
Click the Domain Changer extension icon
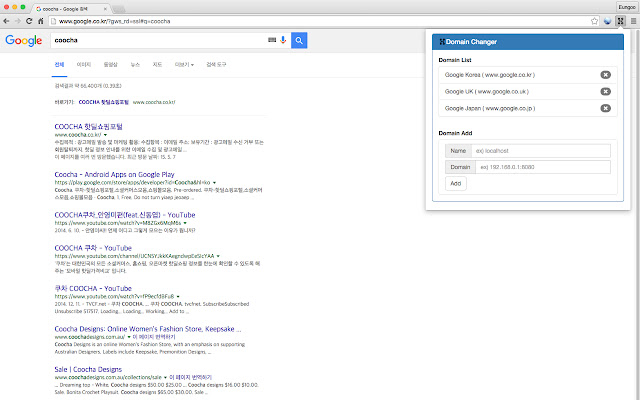click(x=620, y=21)
